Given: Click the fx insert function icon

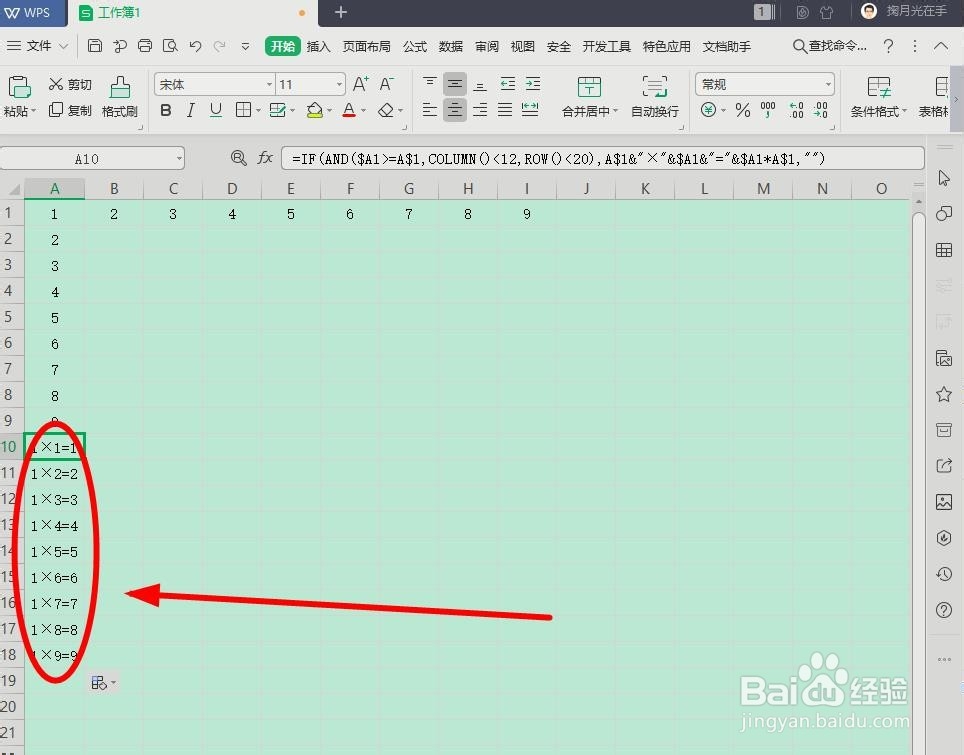Looking at the screenshot, I should [265, 158].
